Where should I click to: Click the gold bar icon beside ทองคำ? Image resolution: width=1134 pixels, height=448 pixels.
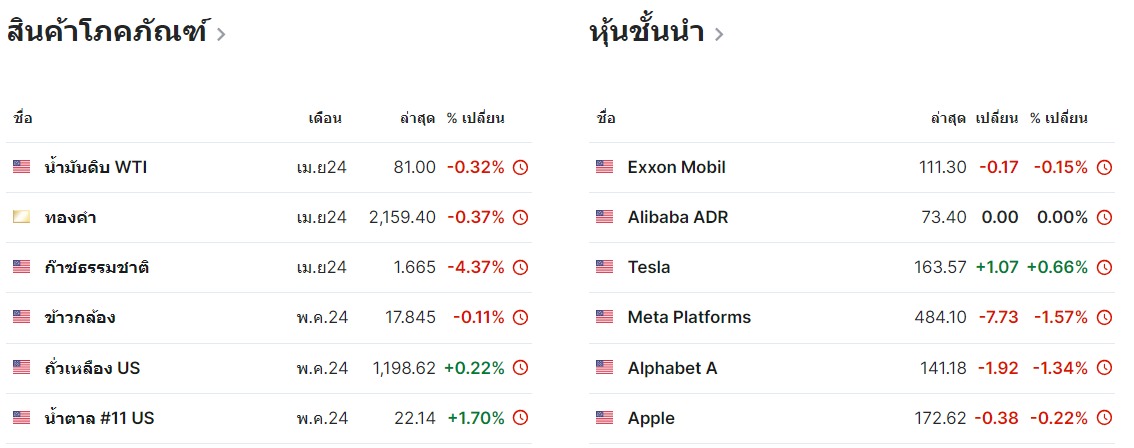click(x=22, y=217)
